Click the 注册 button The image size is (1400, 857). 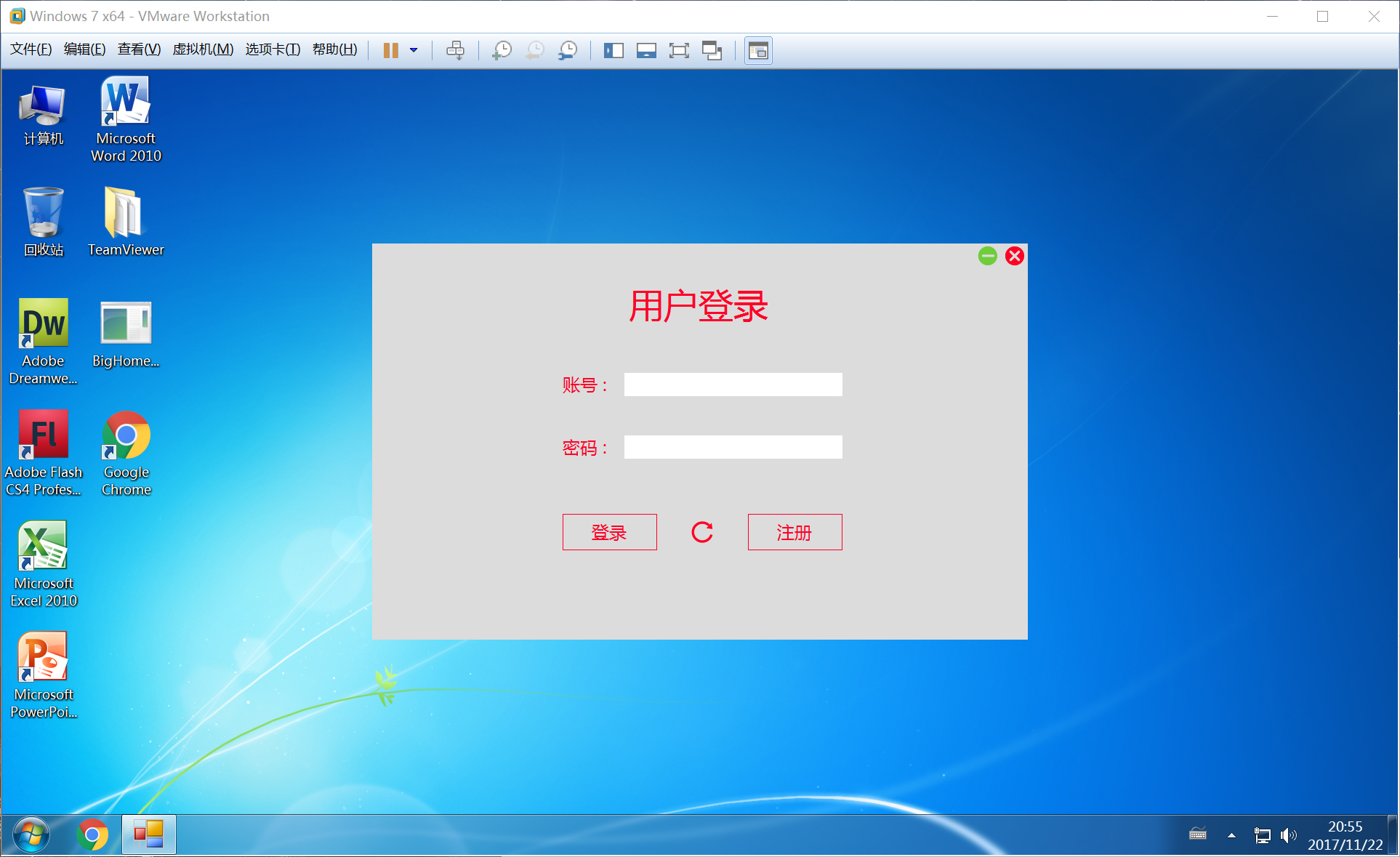click(x=794, y=532)
